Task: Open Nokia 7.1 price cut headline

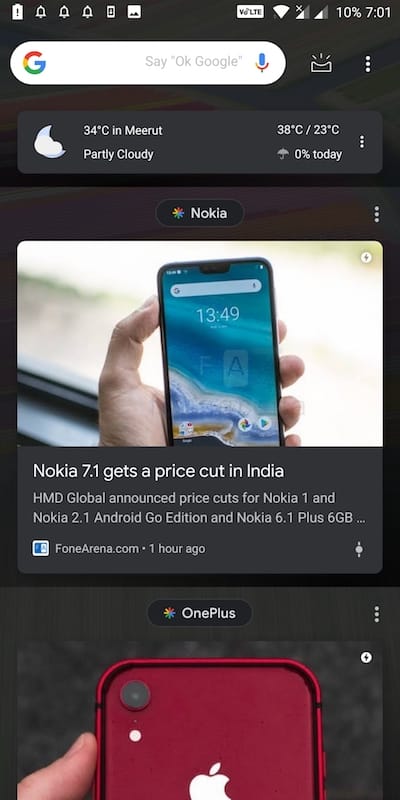Action: pos(158,470)
